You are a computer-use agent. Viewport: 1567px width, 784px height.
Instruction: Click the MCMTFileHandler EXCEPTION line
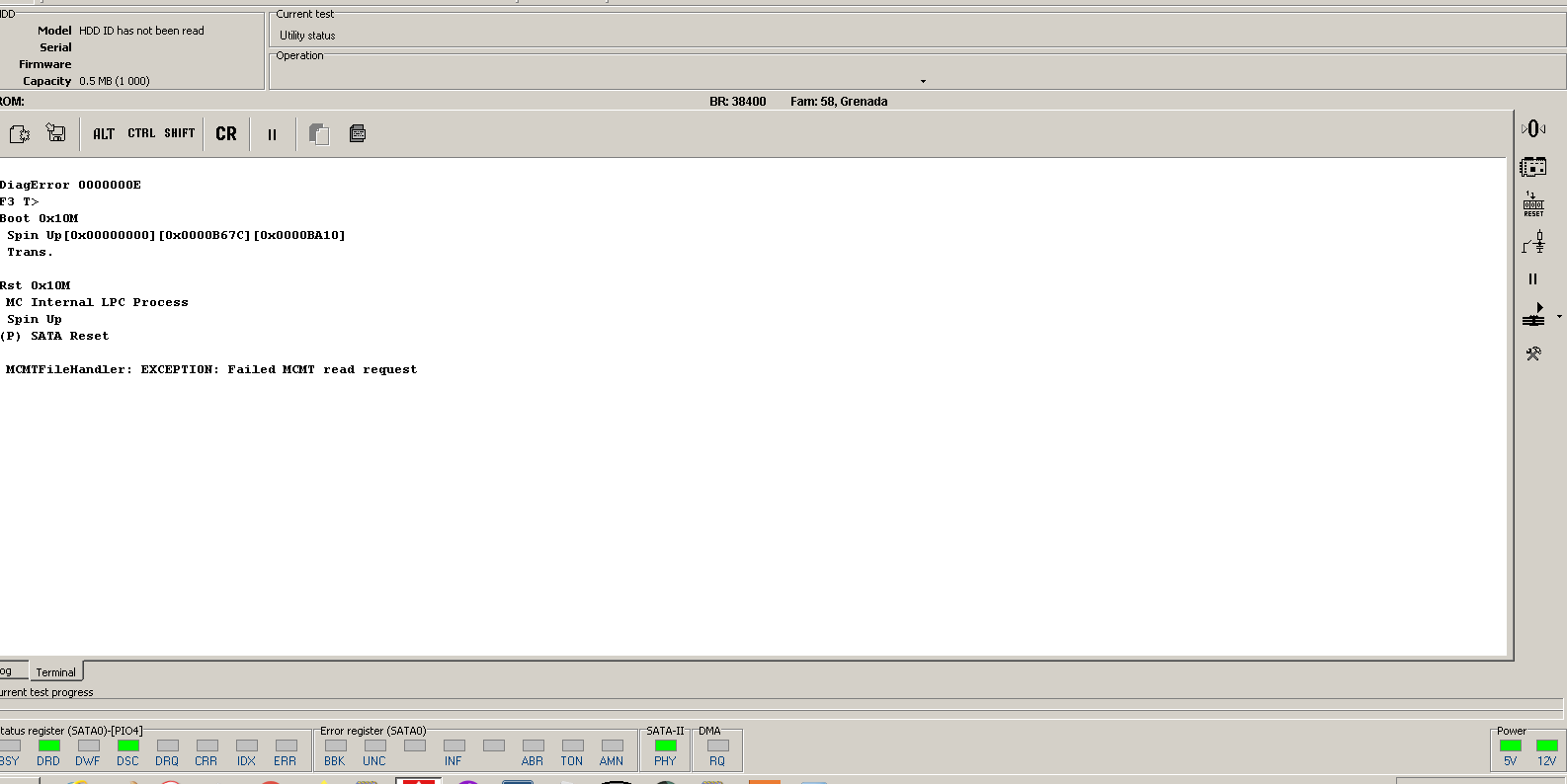click(x=211, y=369)
